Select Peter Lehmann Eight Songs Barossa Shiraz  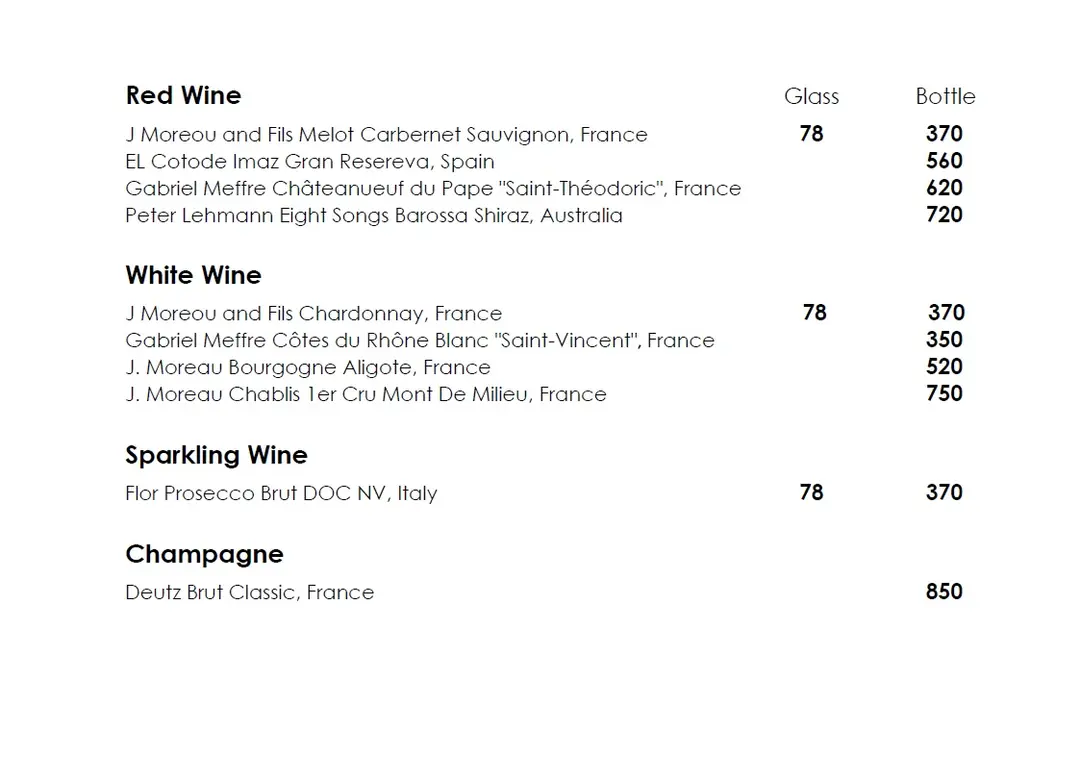point(374,216)
